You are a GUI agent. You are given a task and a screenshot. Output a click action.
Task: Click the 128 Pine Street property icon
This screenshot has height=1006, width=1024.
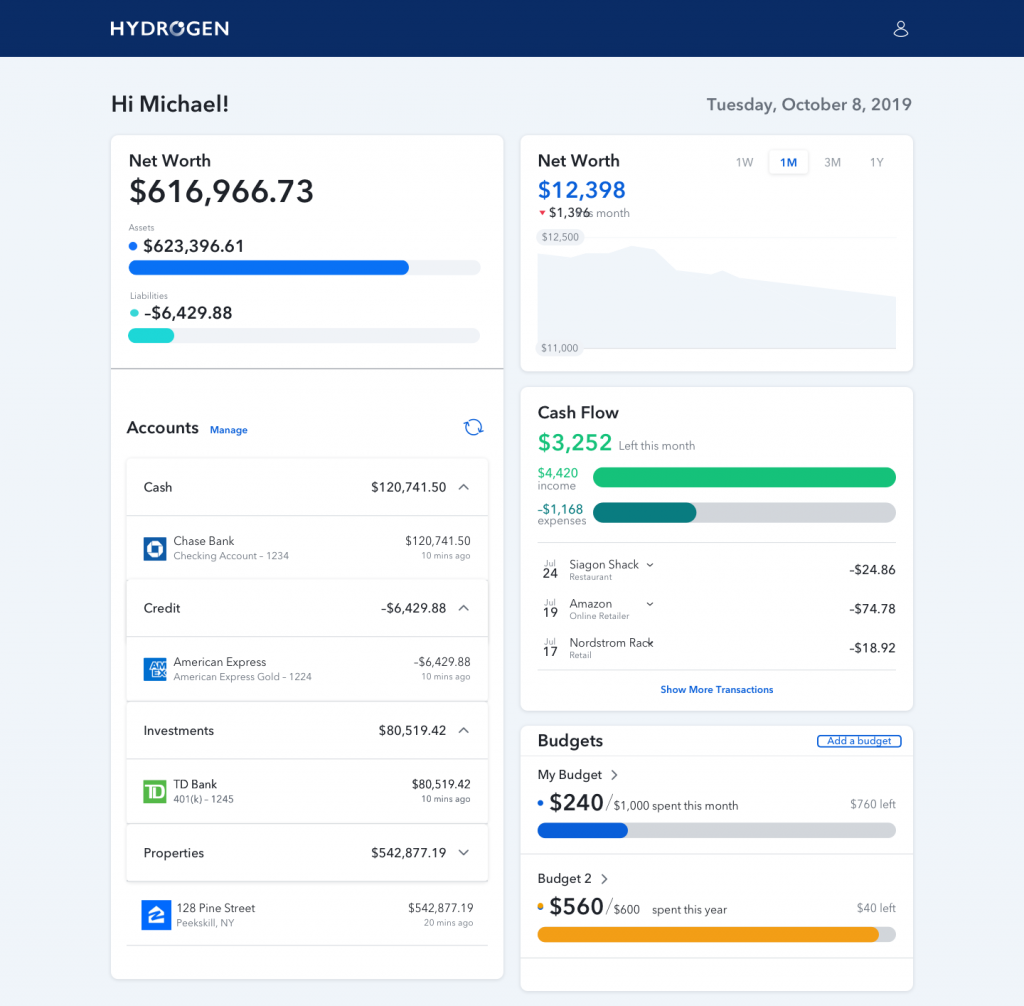(x=155, y=915)
